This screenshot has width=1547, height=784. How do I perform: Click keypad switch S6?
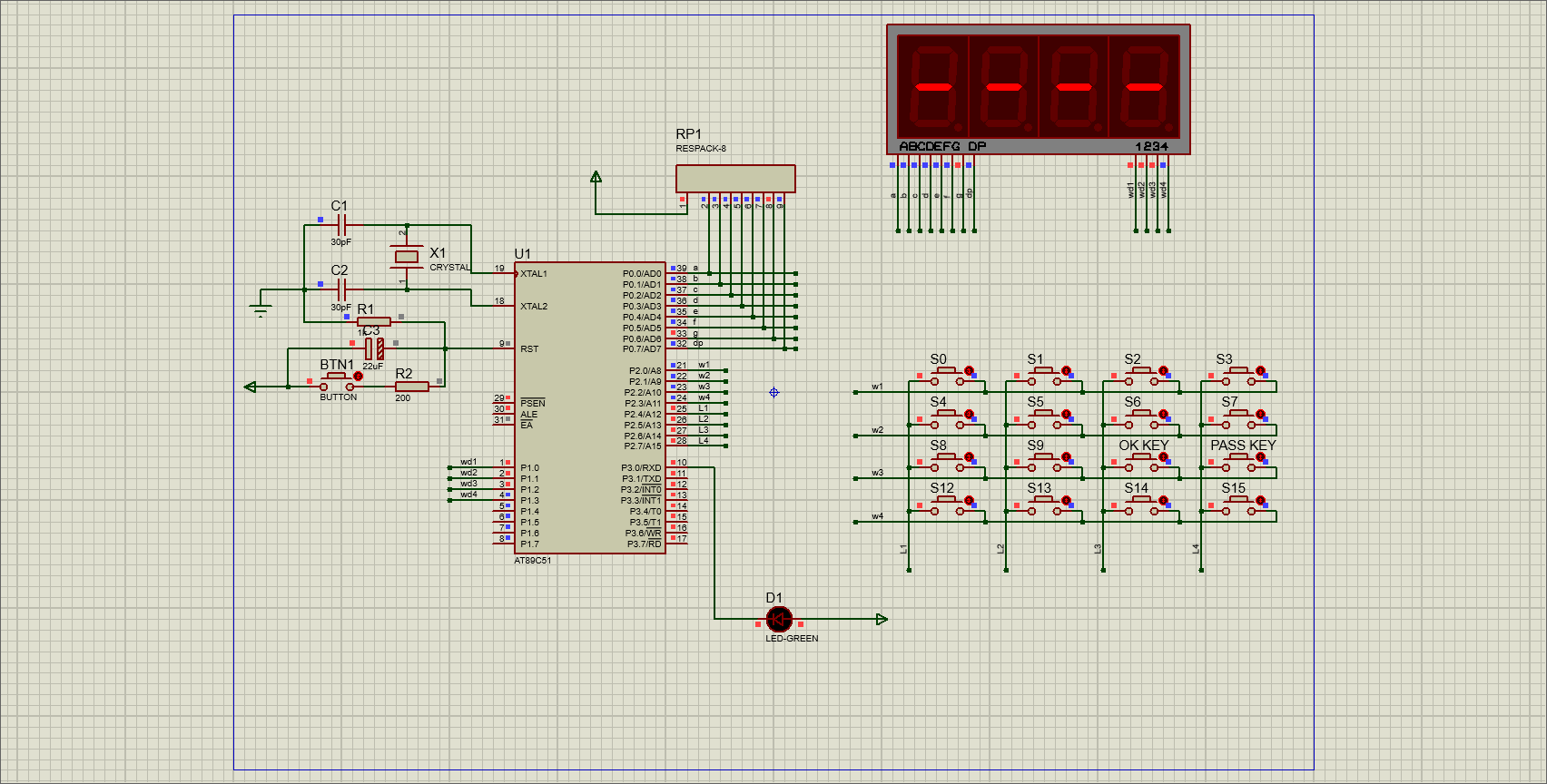pos(1142,419)
